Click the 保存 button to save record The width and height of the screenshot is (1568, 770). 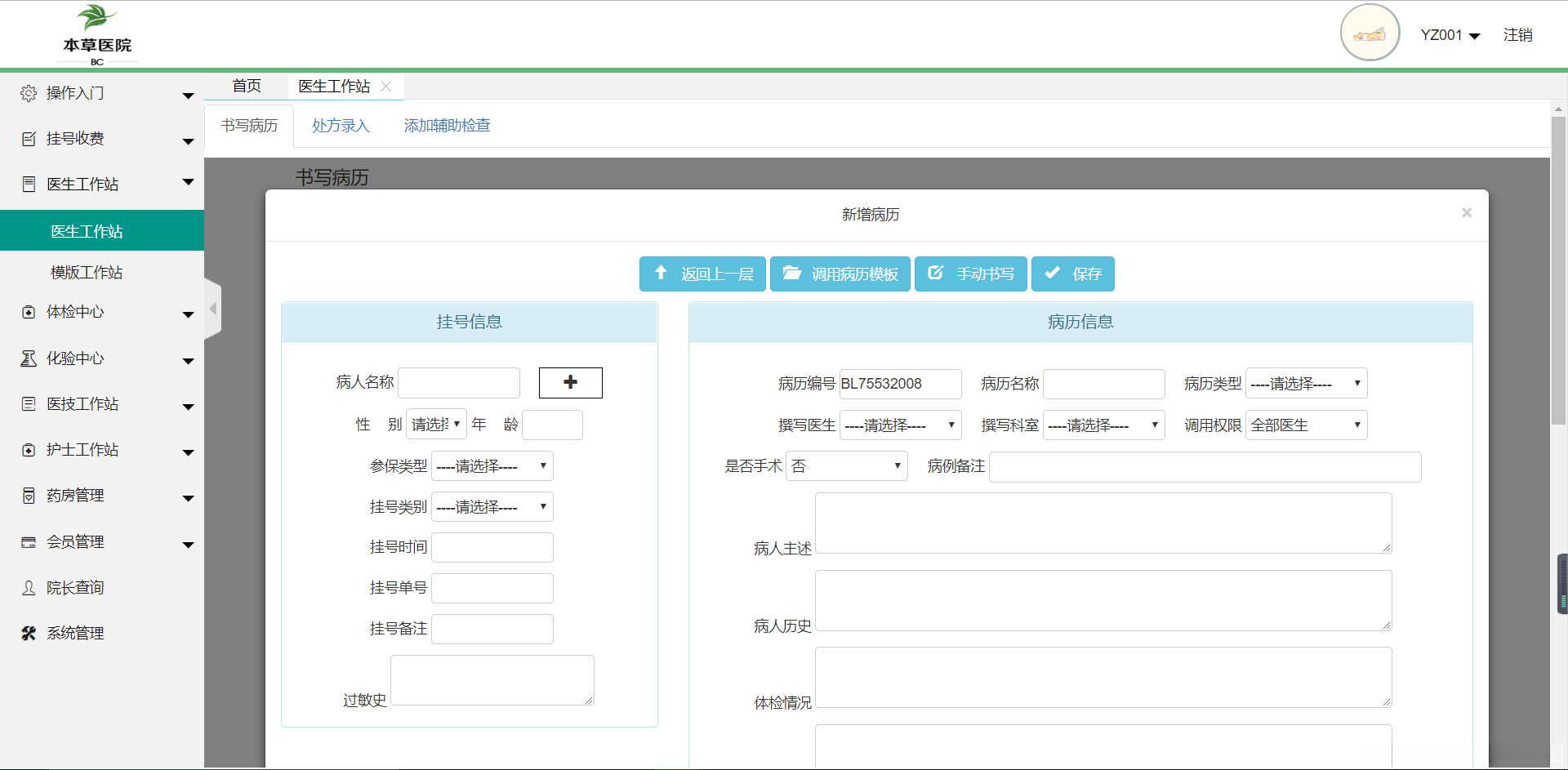click(x=1072, y=274)
